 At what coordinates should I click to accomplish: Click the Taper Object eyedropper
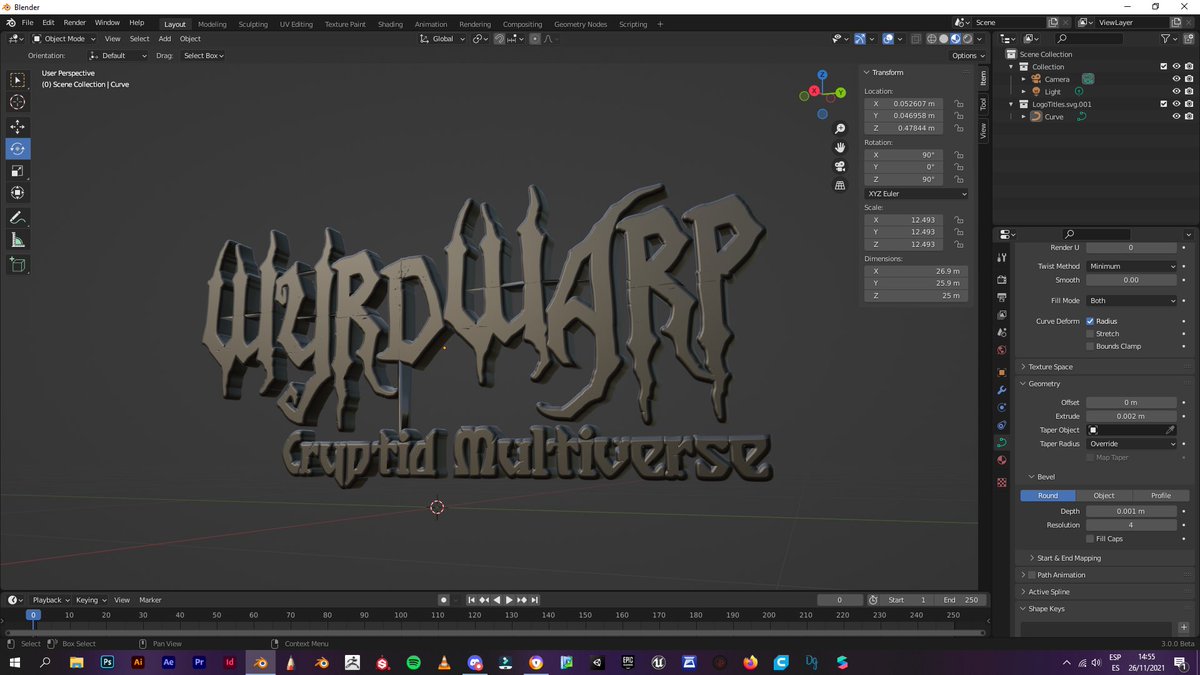(1170, 430)
